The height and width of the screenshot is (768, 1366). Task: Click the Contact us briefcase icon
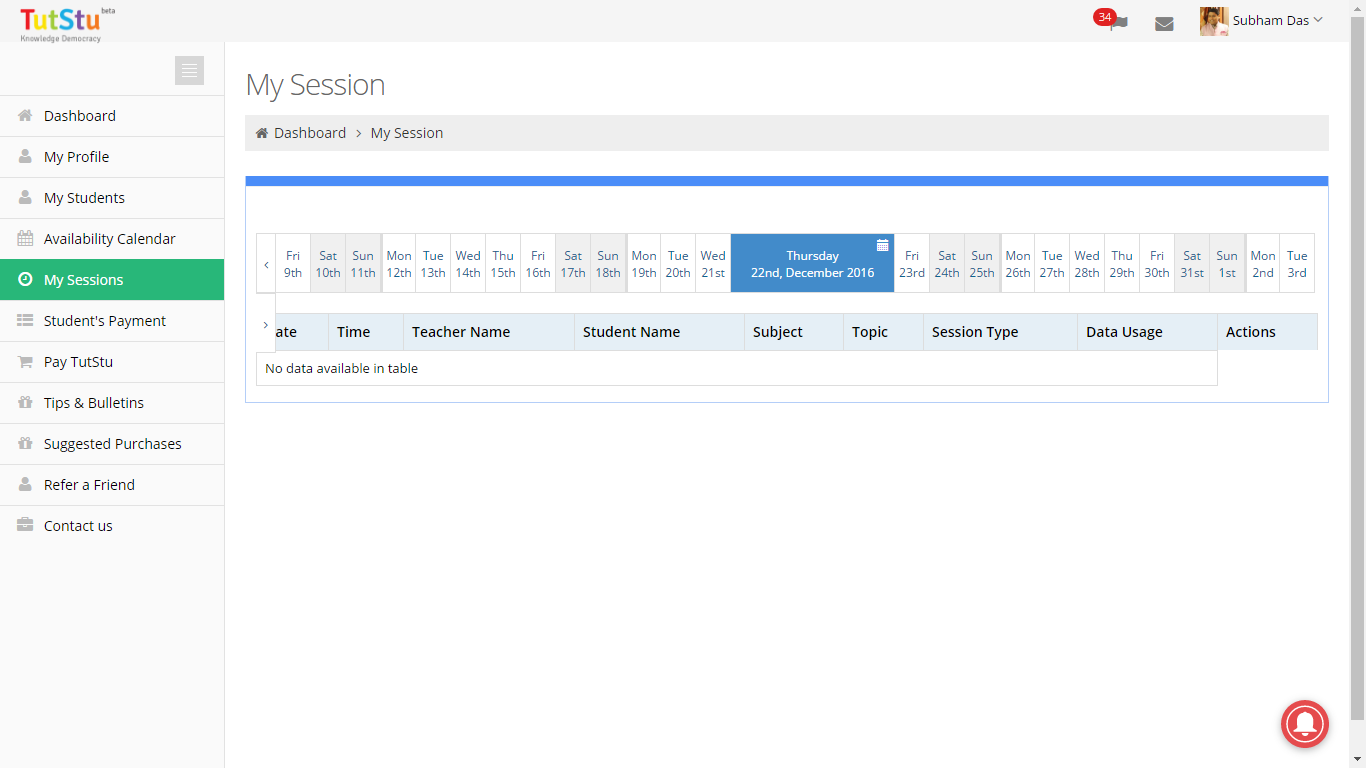[25, 526]
